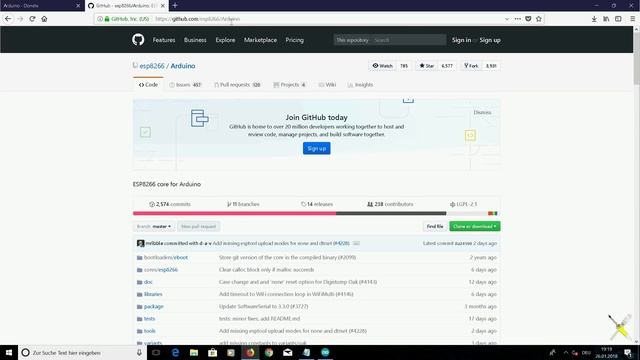Viewport: 640px width, 360px height.
Task: Open Pricing in GitHub header
Action: pos(294,40)
